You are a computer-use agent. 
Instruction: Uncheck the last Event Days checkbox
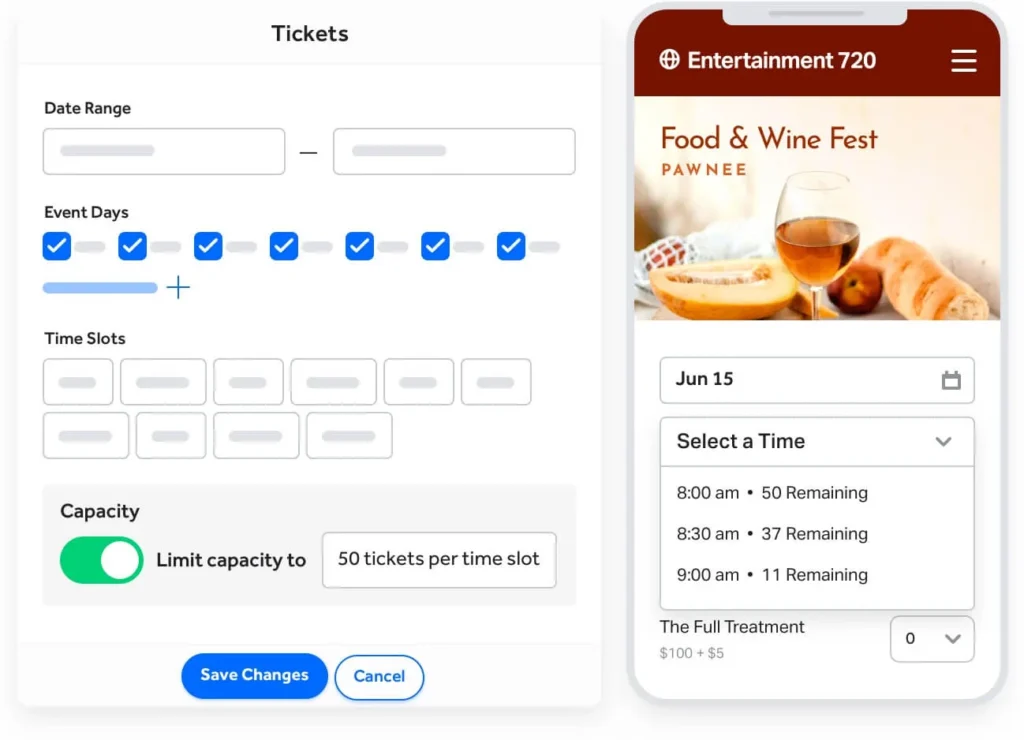tap(511, 246)
